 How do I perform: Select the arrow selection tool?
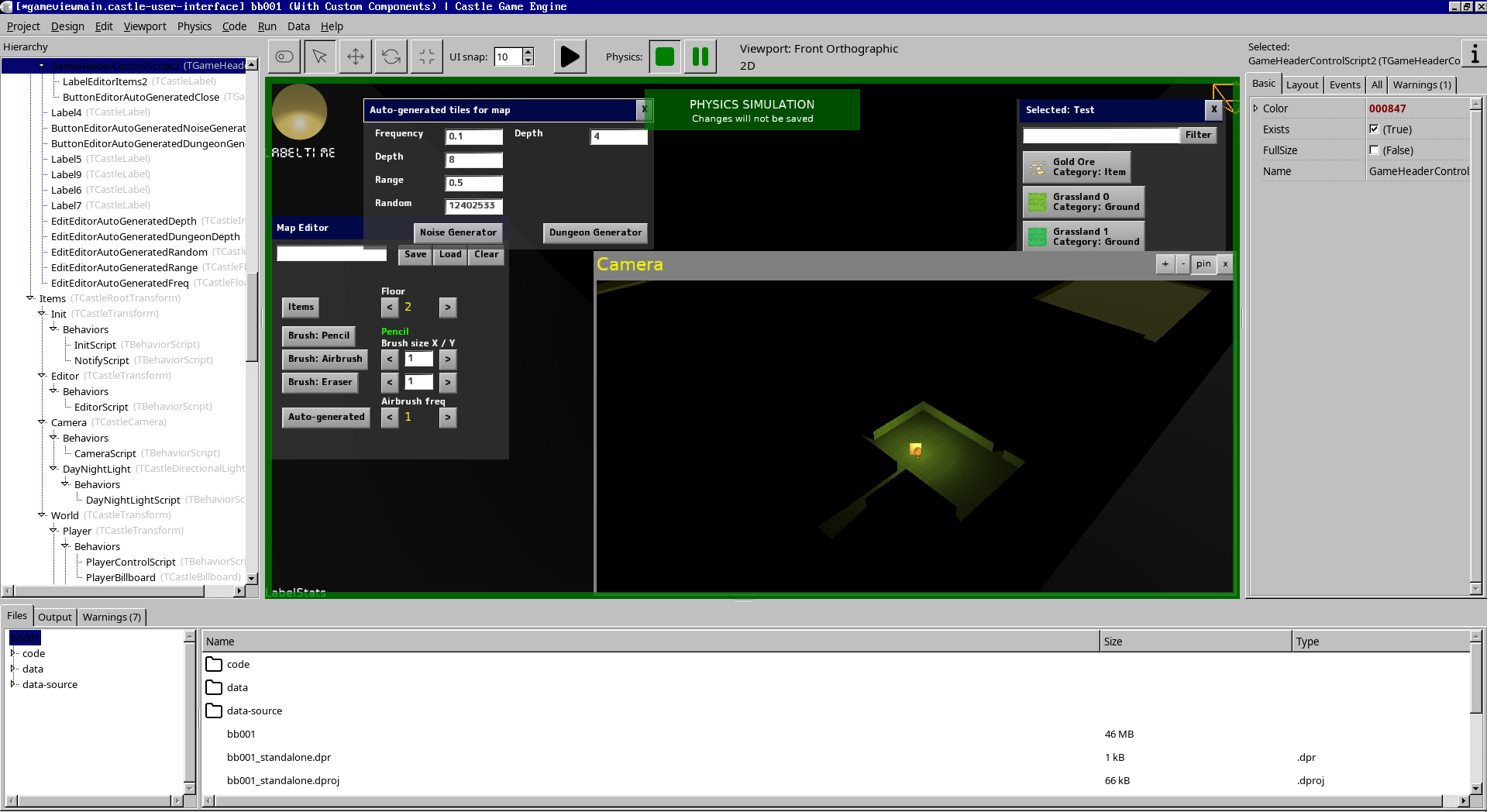point(319,57)
